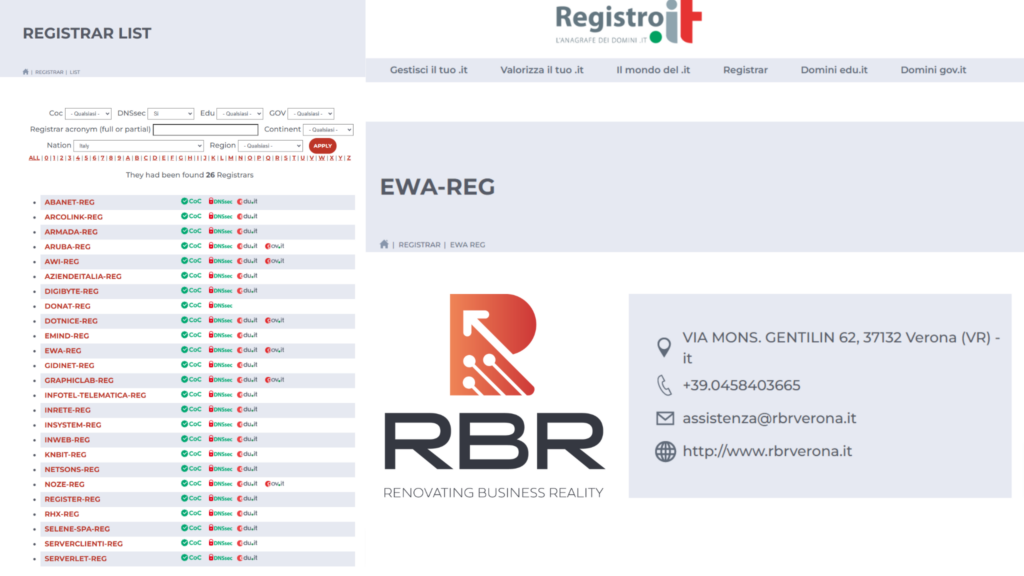Viewport: 1024px width, 576px height.
Task: Click the location pin icon beside address
Action: pyautogui.click(x=664, y=347)
